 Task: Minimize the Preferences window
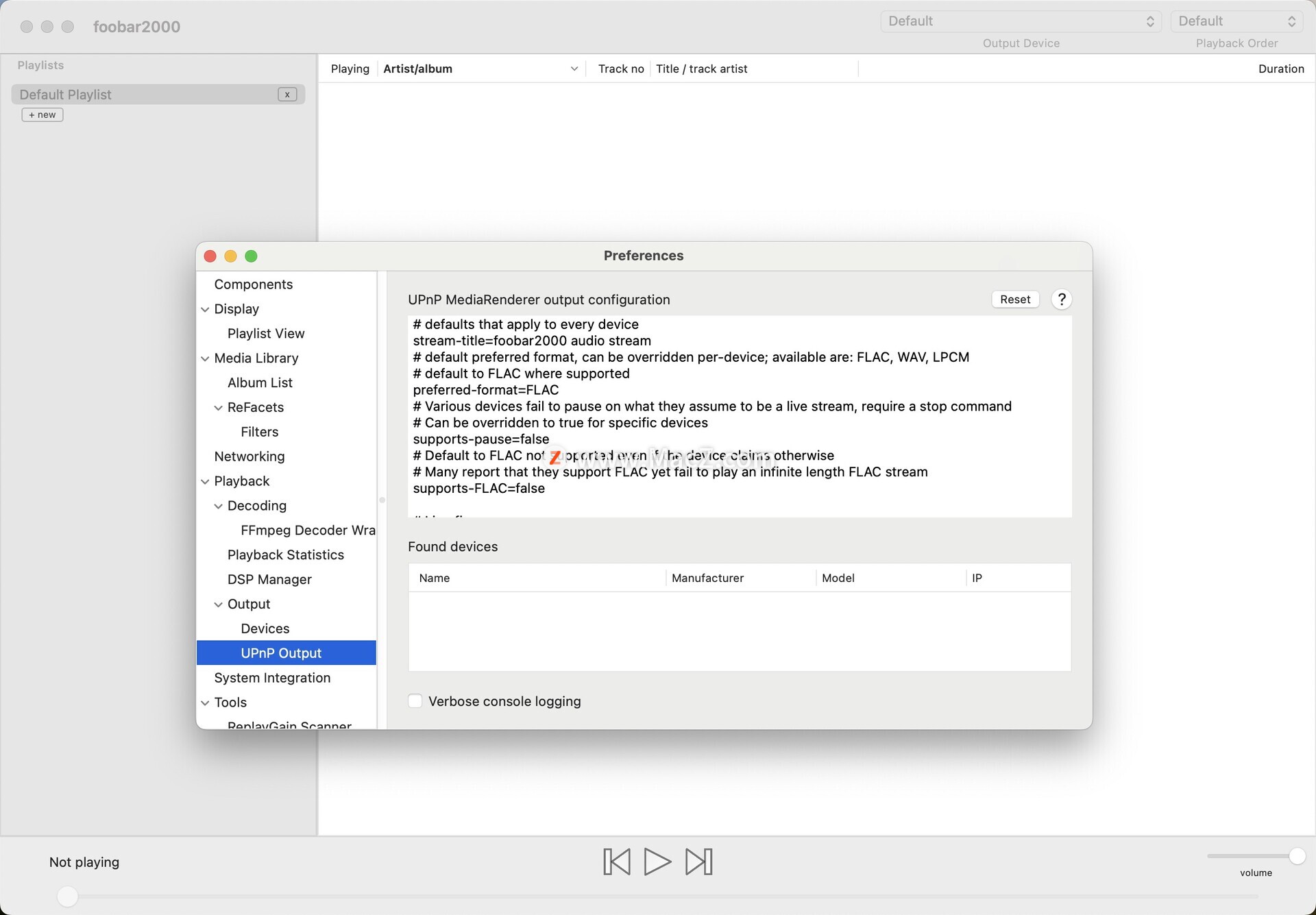(231, 256)
